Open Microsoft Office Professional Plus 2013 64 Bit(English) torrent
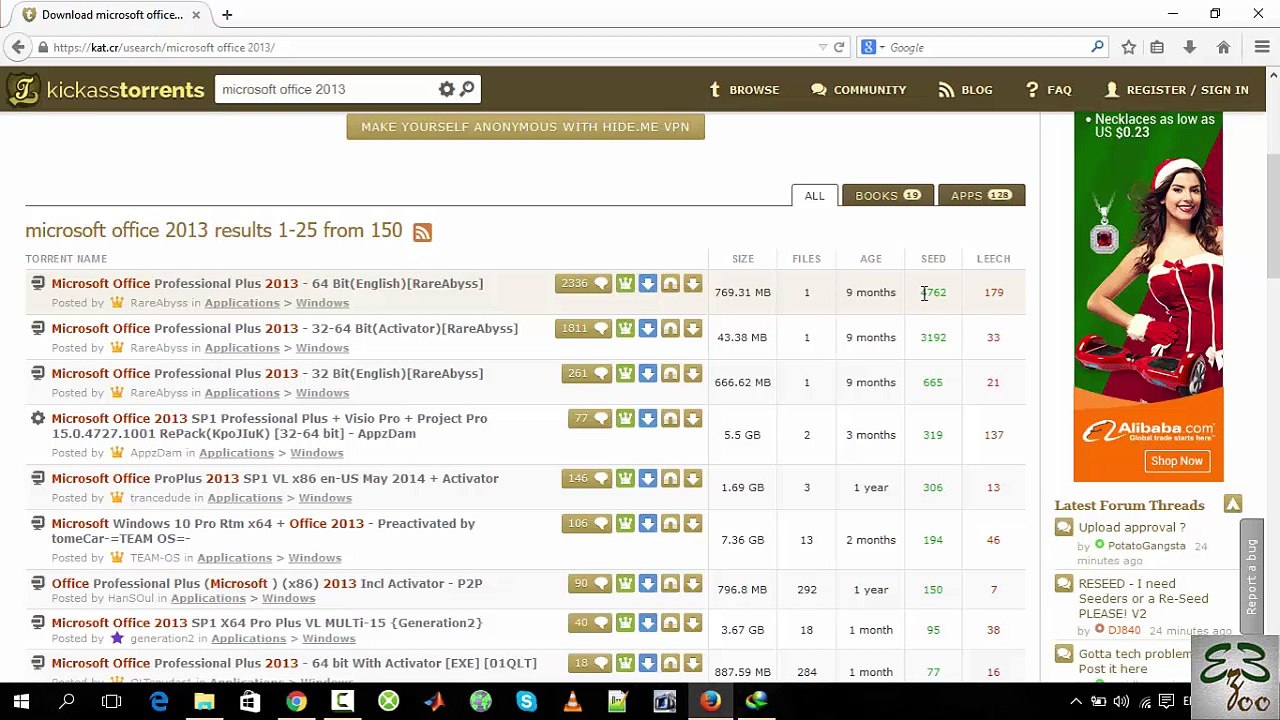The width and height of the screenshot is (1280, 720). click(267, 284)
